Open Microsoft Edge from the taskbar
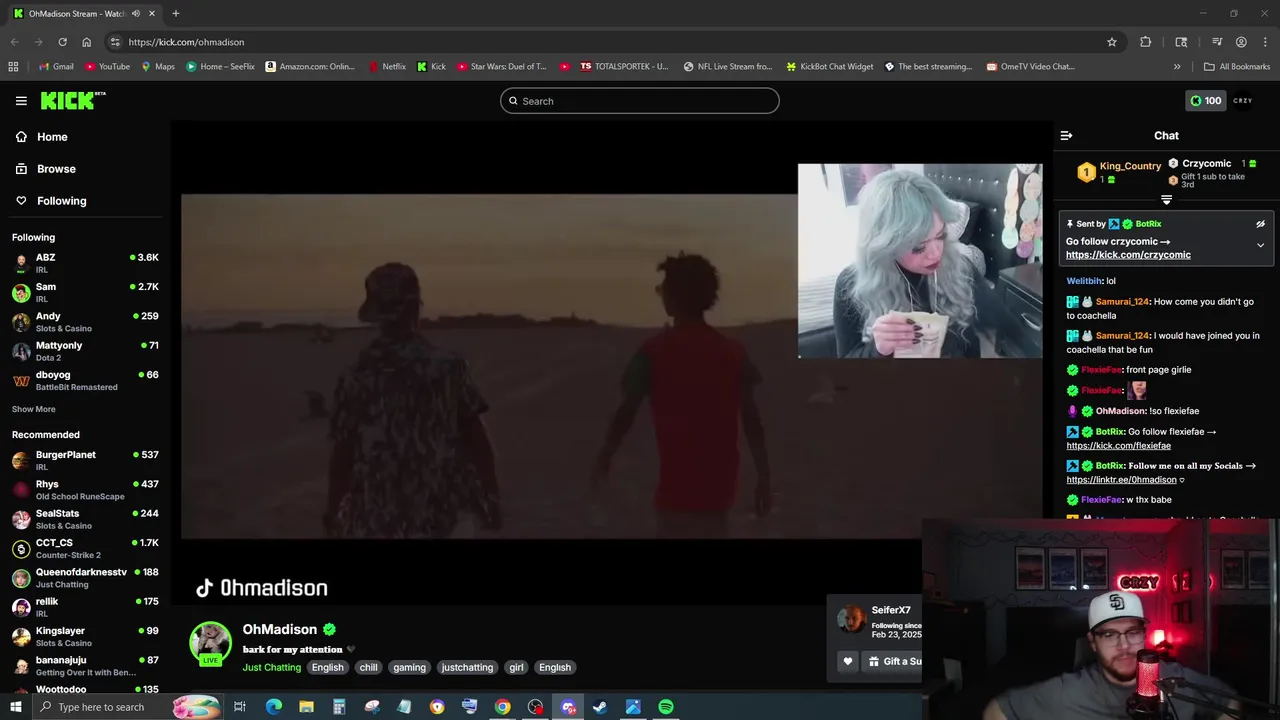 point(274,707)
